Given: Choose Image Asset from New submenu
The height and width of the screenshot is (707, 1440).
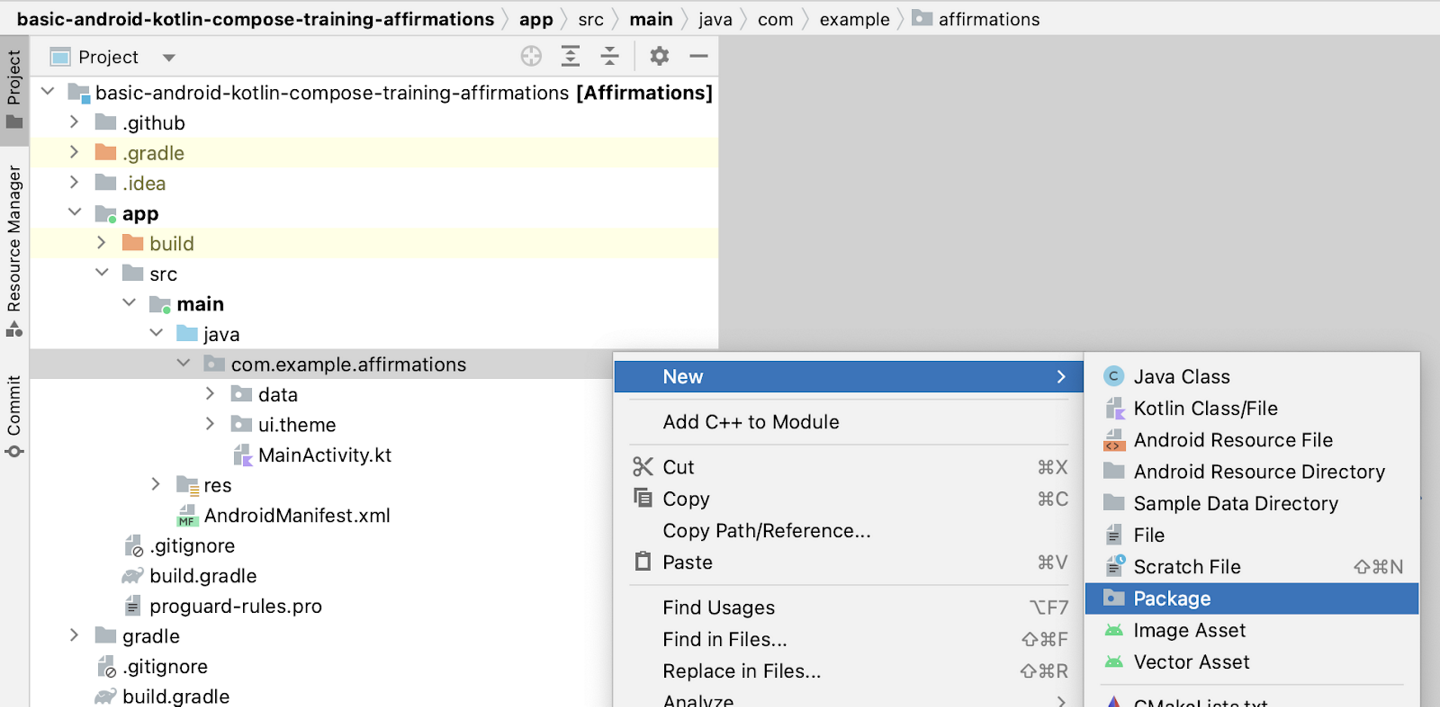Looking at the screenshot, I should 1189,630.
